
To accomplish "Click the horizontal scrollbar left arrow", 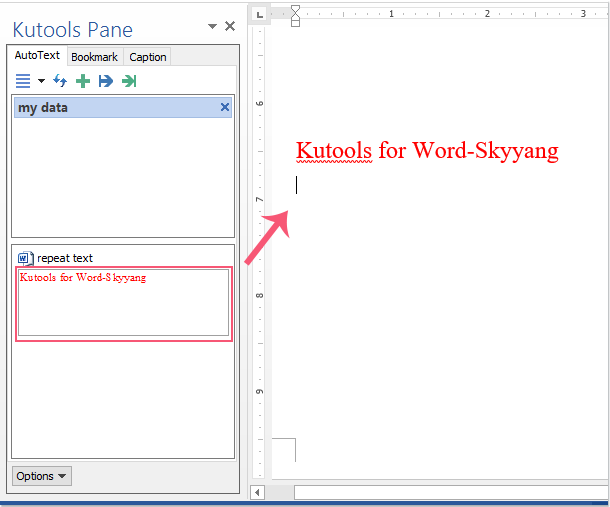I will pyautogui.click(x=257, y=493).
